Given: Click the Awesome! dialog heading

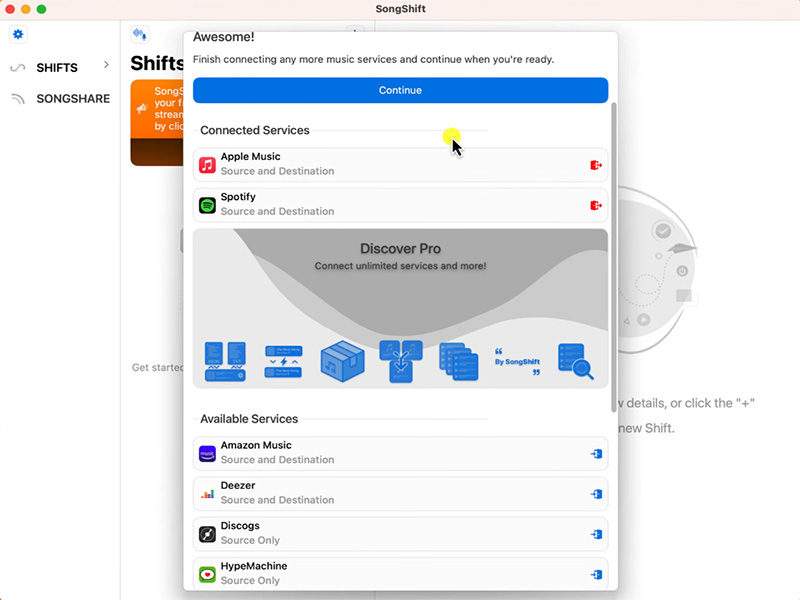Looking at the screenshot, I should pos(223,37).
